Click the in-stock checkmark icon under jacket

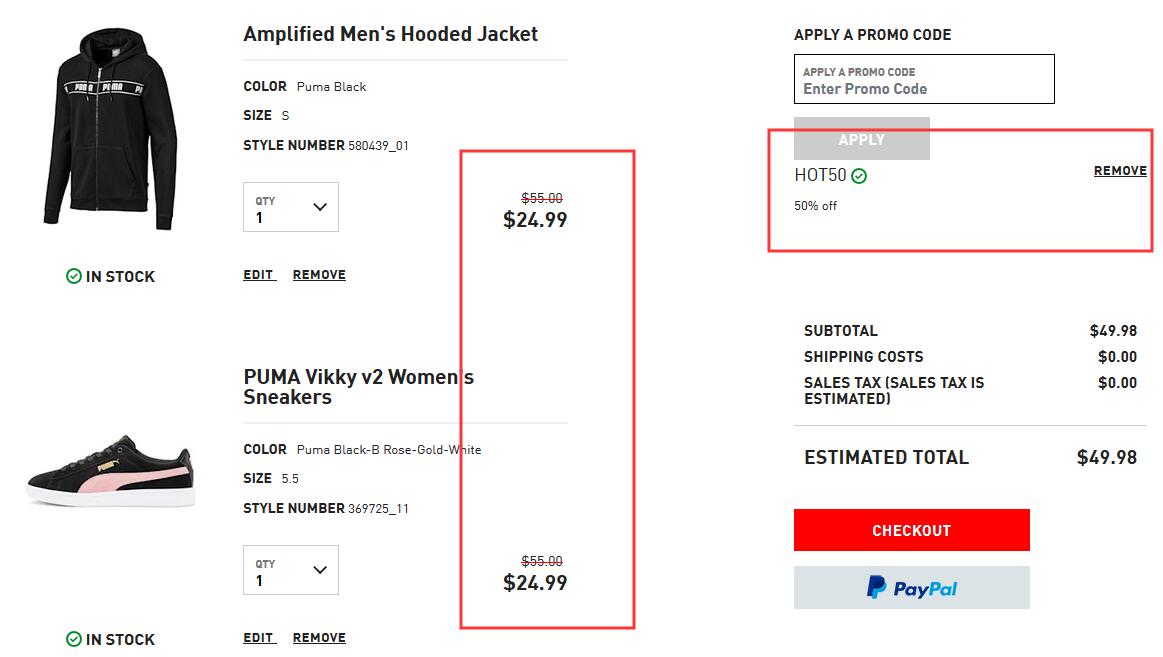pos(74,277)
